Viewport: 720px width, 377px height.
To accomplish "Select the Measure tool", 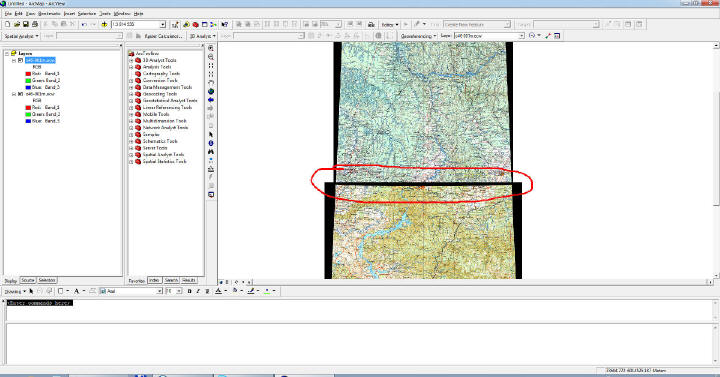I will tap(211, 169).
